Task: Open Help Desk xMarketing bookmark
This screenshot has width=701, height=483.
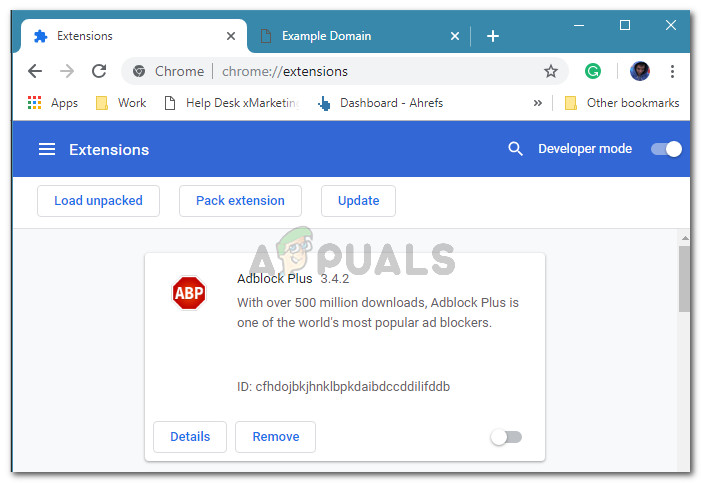Action: pos(232,103)
